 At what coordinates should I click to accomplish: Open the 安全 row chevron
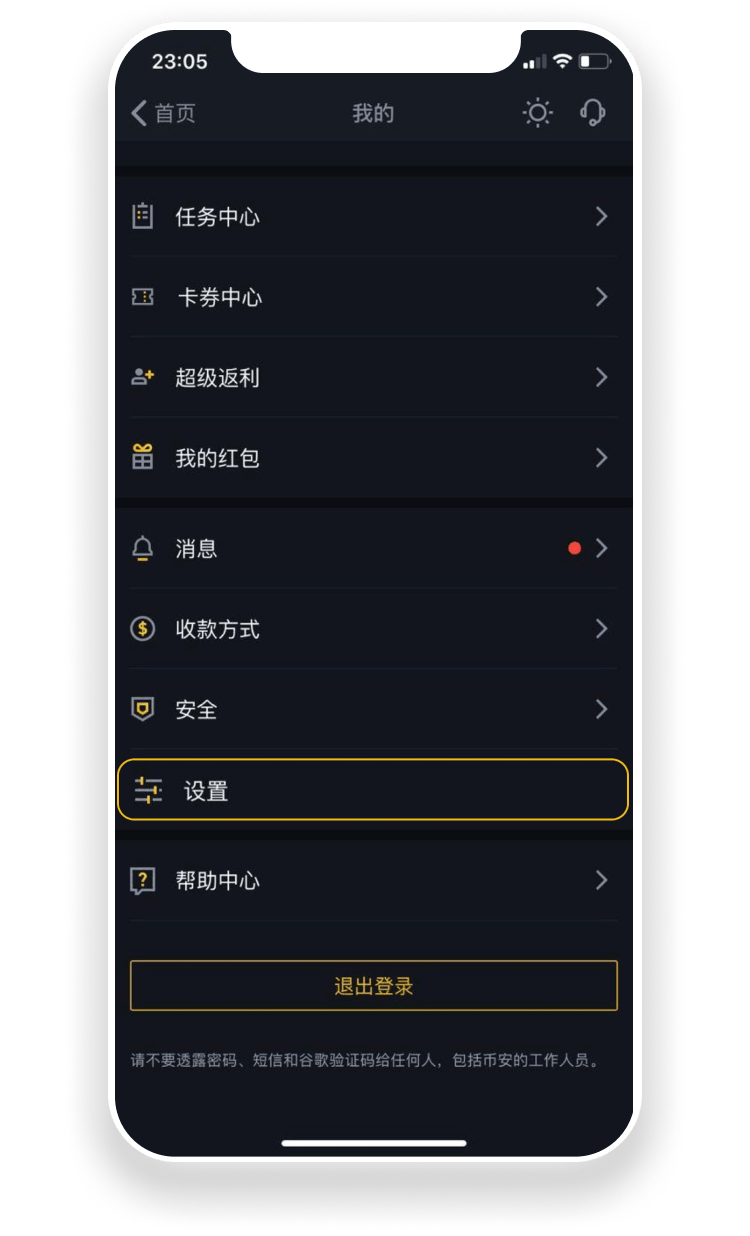(601, 709)
